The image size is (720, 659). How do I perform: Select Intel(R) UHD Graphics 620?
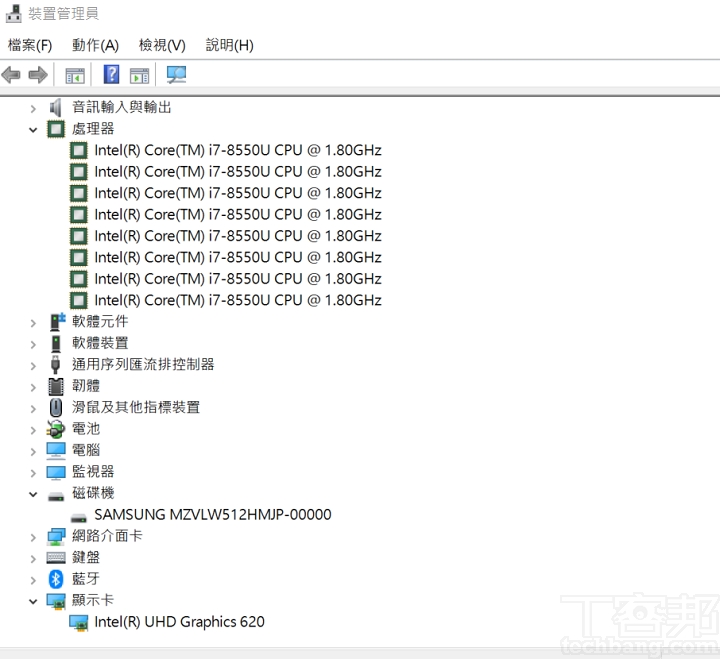pyautogui.click(x=179, y=622)
